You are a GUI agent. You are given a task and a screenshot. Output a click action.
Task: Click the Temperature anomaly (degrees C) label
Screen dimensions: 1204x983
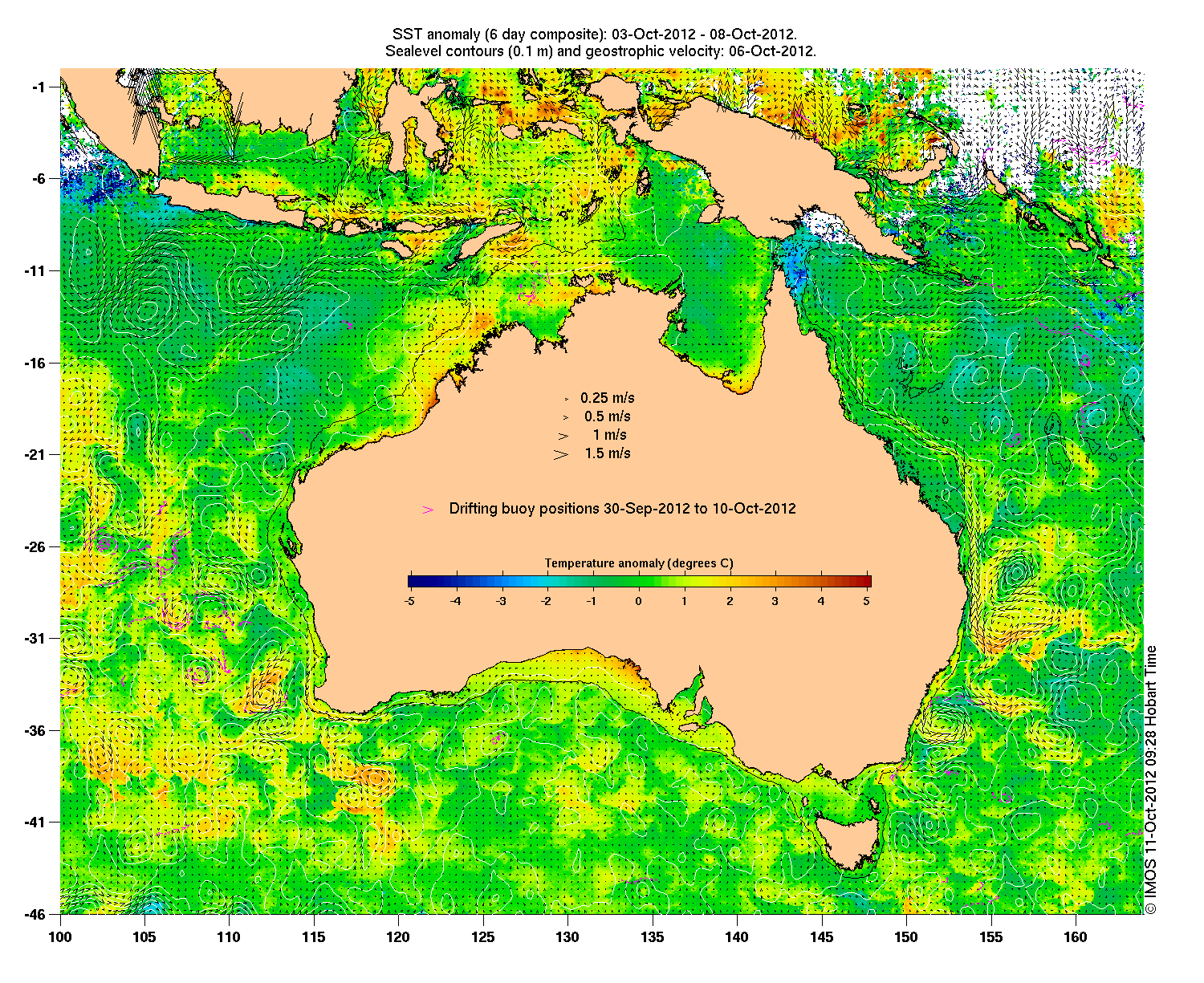point(639,563)
